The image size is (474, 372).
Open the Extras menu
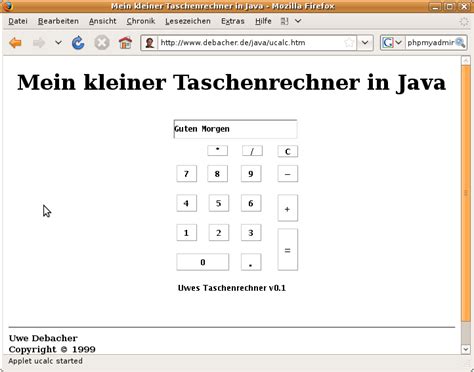(x=233, y=21)
